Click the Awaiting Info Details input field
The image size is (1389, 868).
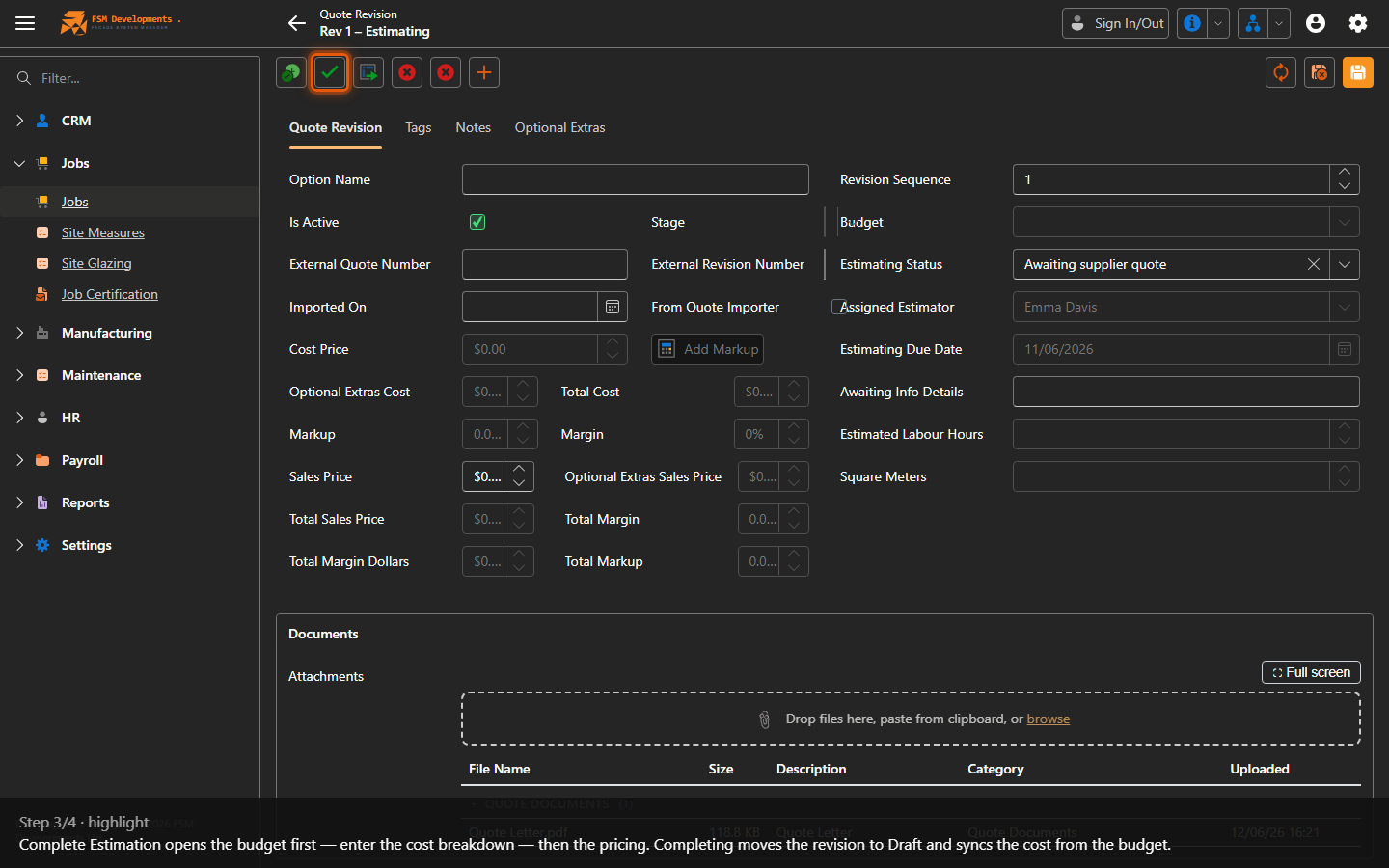point(1186,392)
